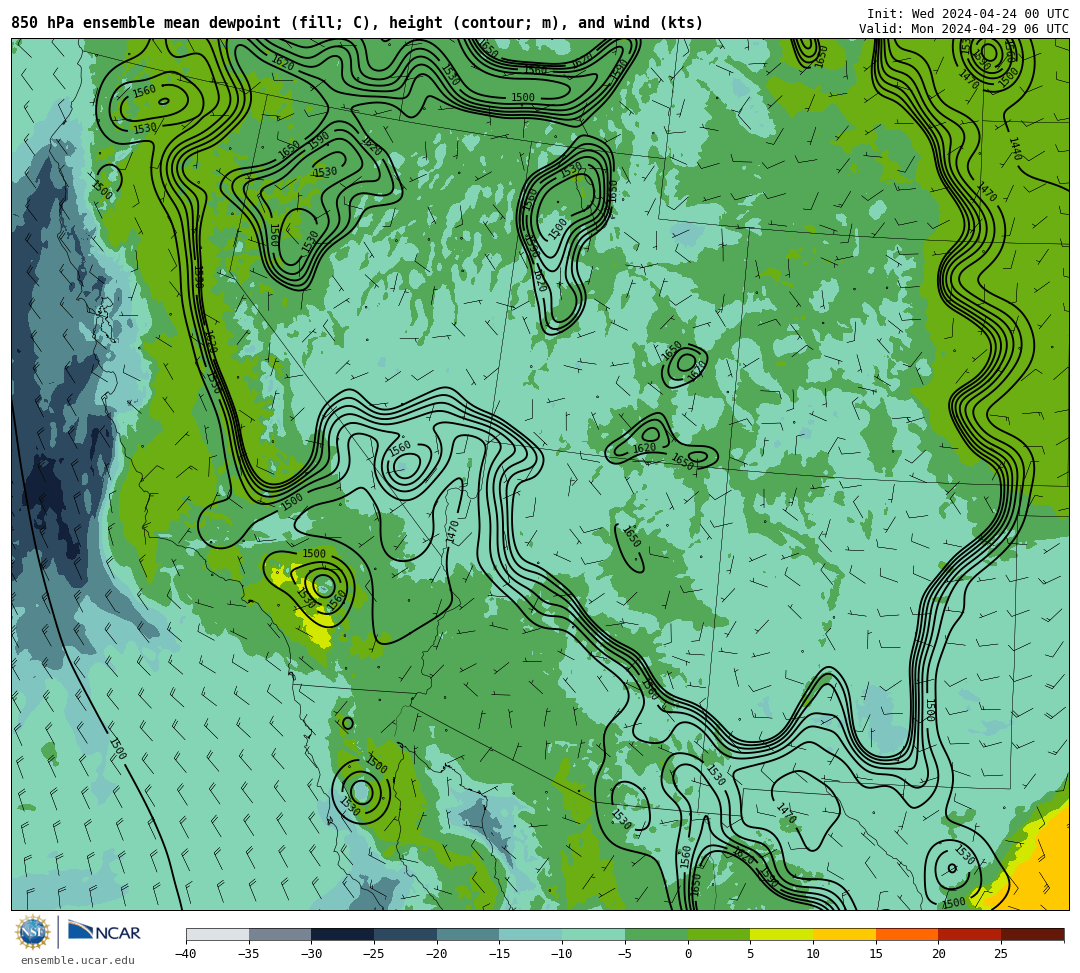
Task: Click the colorbar tick label '-15'
Action: coord(499,954)
